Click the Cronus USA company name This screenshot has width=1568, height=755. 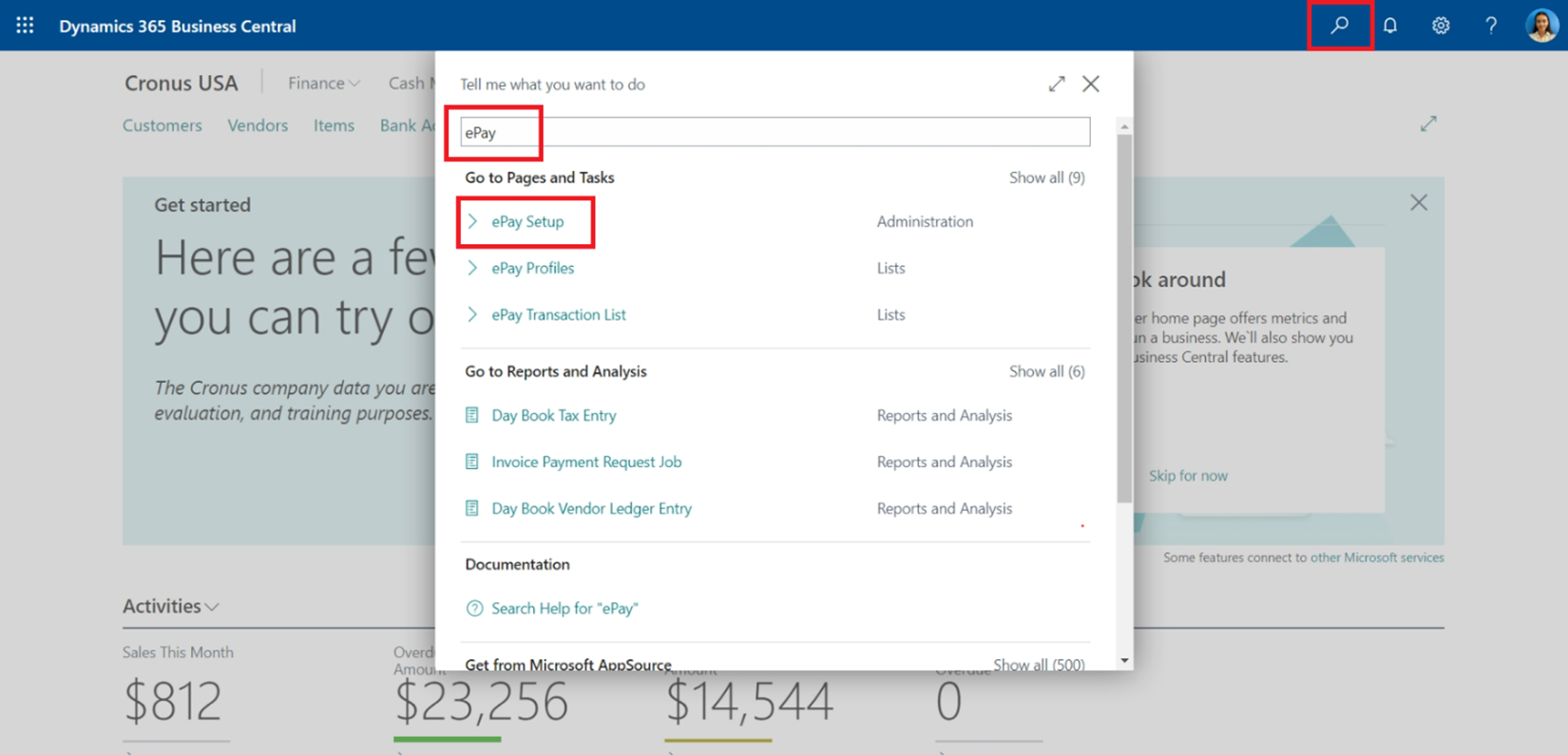(182, 84)
